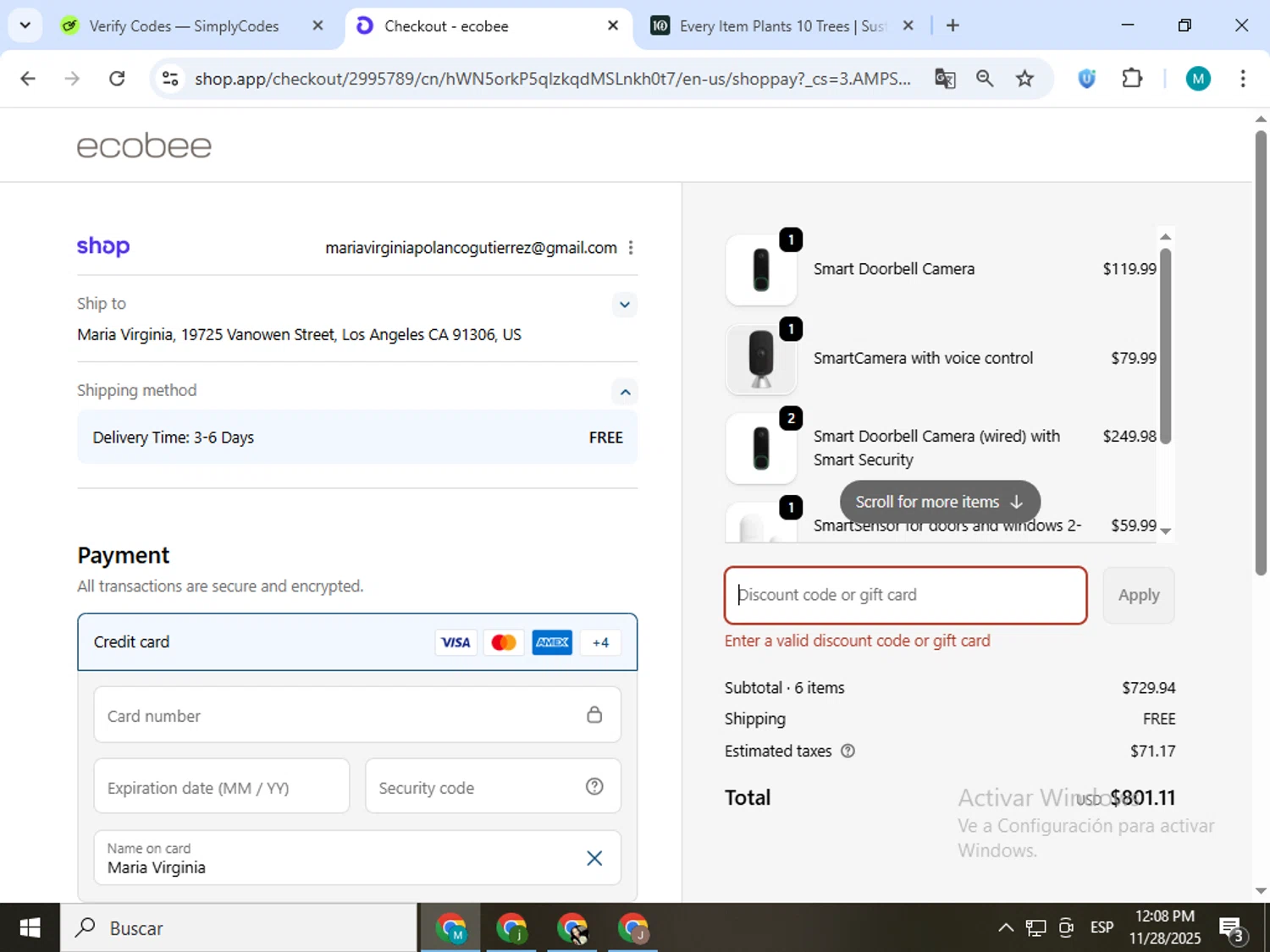Viewport: 1270px width, 952px height.
Task: Open Chrome profile avatar M
Action: coord(1198,79)
